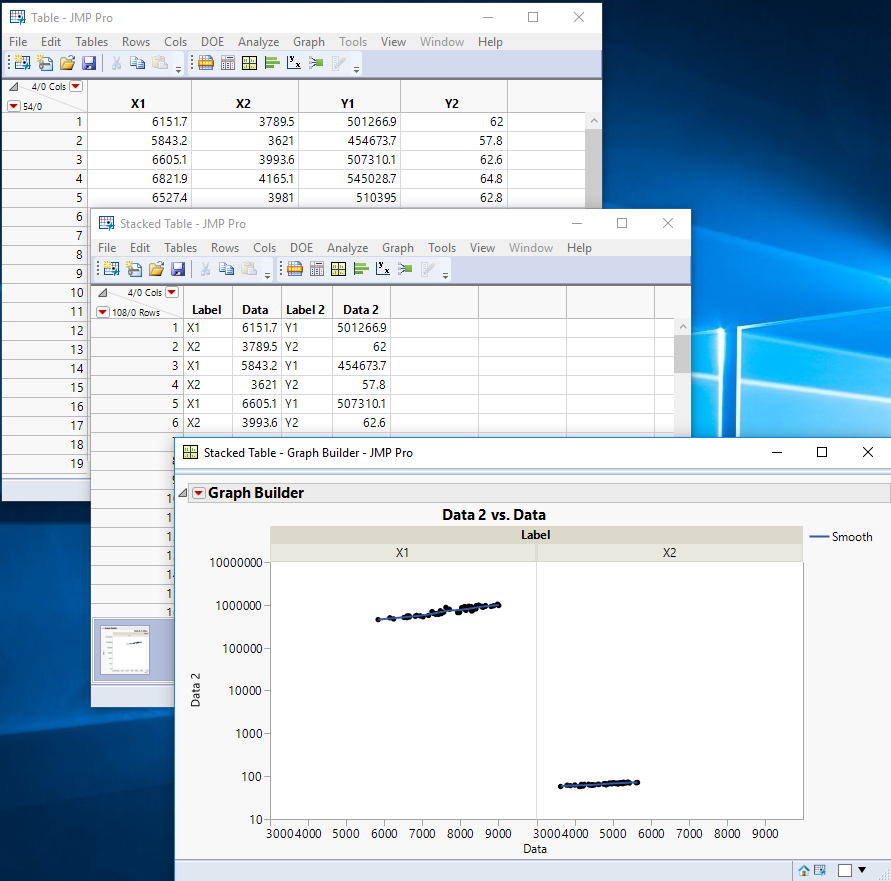Open red triangle menu beside 4/0 Cols in Table

76,87
